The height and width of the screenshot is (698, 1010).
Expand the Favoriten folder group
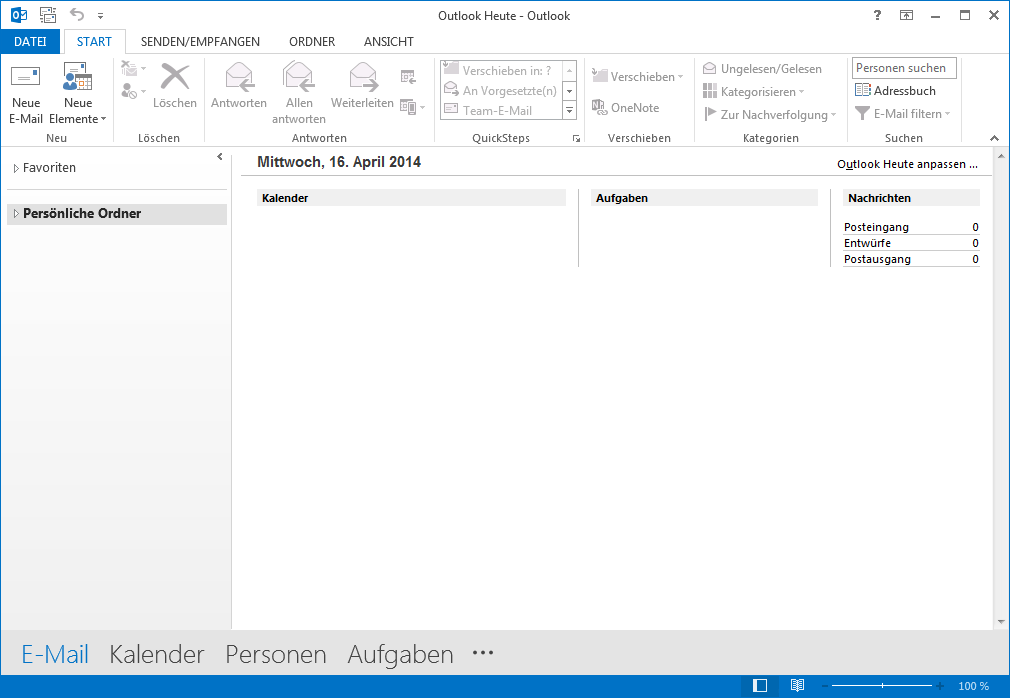click(16, 168)
